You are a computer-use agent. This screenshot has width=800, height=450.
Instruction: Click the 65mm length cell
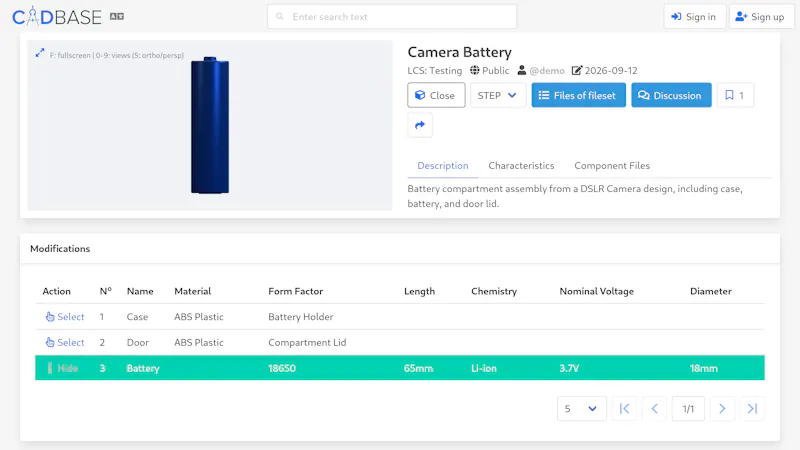tap(418, 368)
